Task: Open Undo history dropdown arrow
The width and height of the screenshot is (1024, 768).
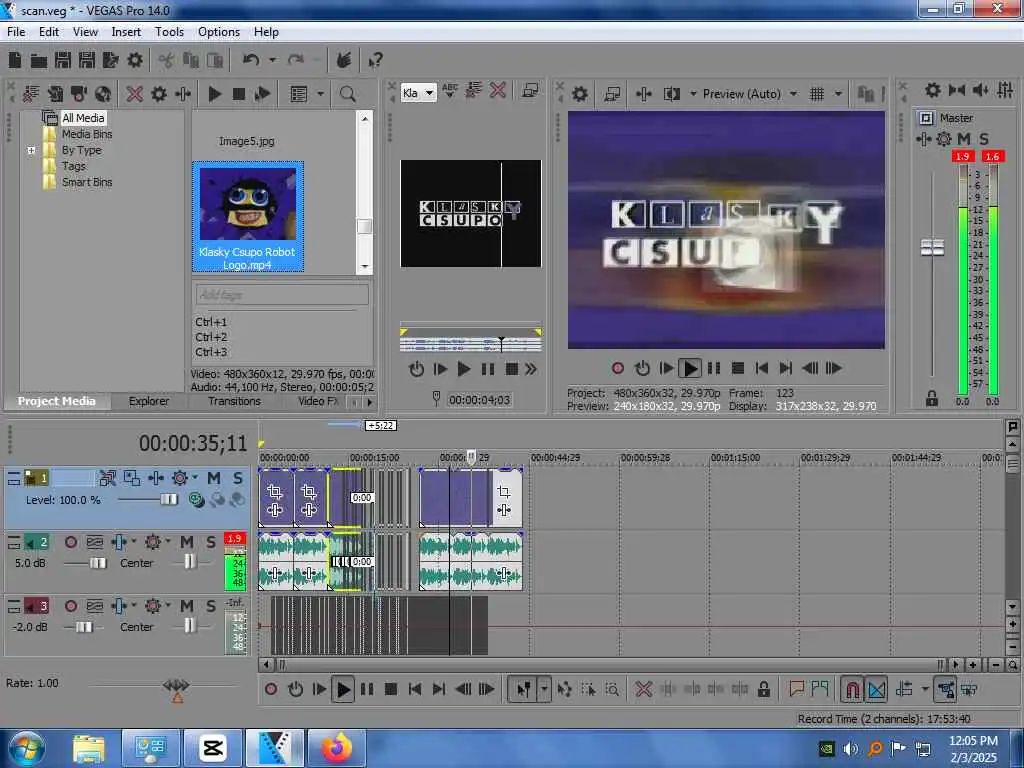Action: pos(272,60)
